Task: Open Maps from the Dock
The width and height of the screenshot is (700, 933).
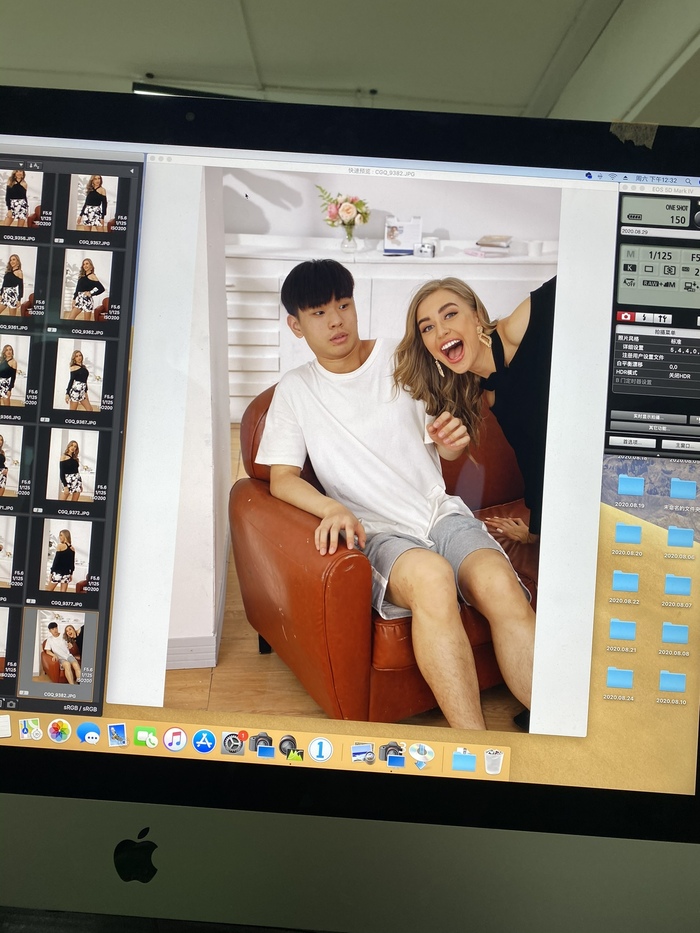Action: tap(30, 728)
